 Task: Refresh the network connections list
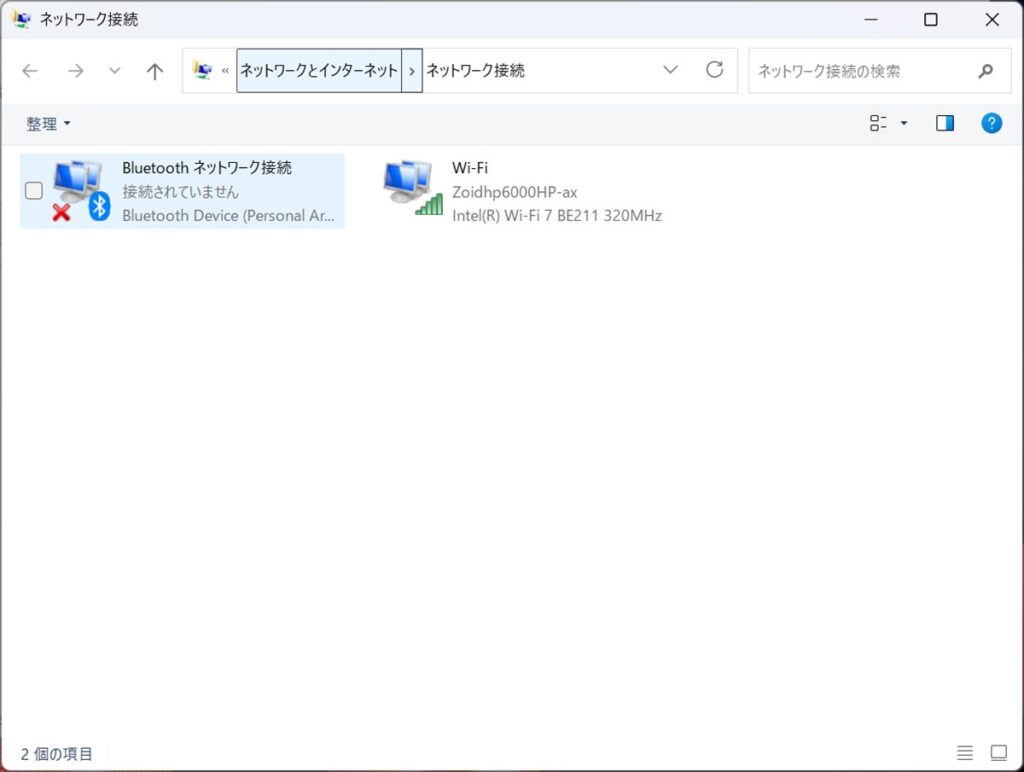pyautogui.click(x=714, y=70)
